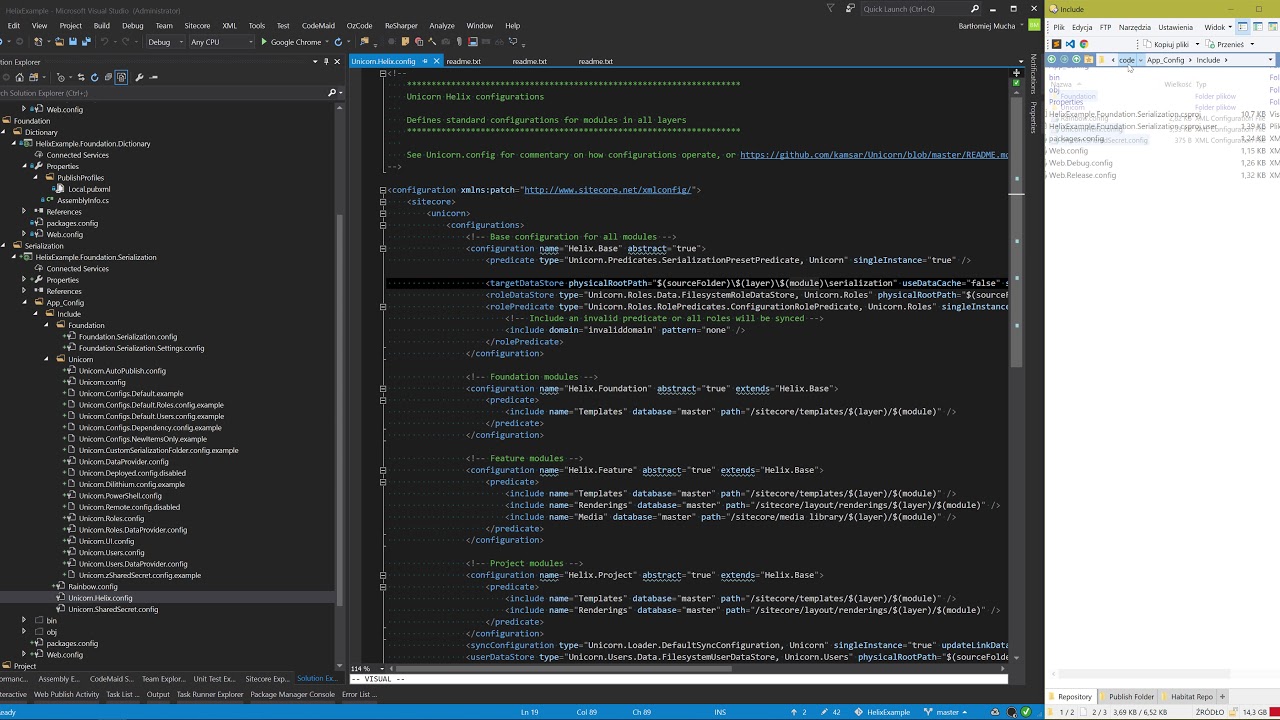Close the Unicorn.Helix.config tab
Viewport: 1280px width, 720px height.
pyautogui.click(x=436, y=61)
